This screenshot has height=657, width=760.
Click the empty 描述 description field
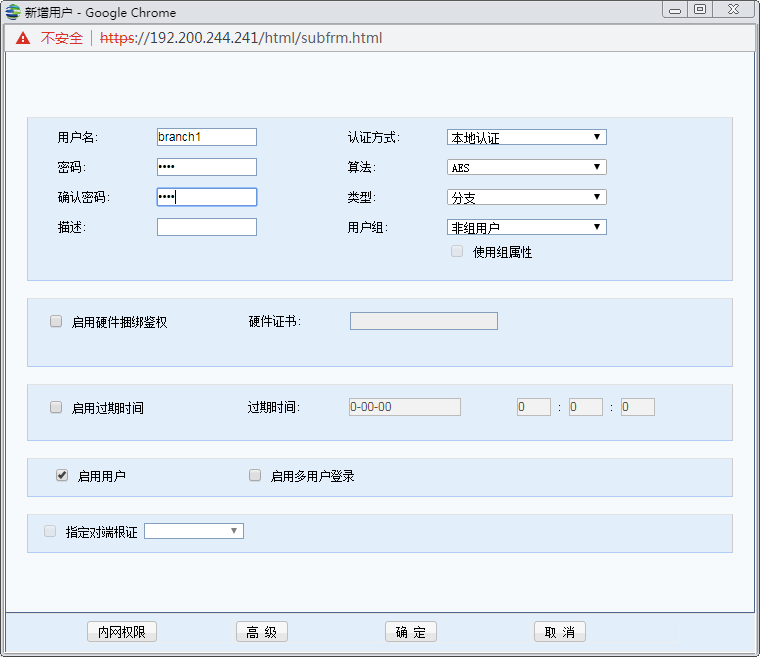click(207, 227)
